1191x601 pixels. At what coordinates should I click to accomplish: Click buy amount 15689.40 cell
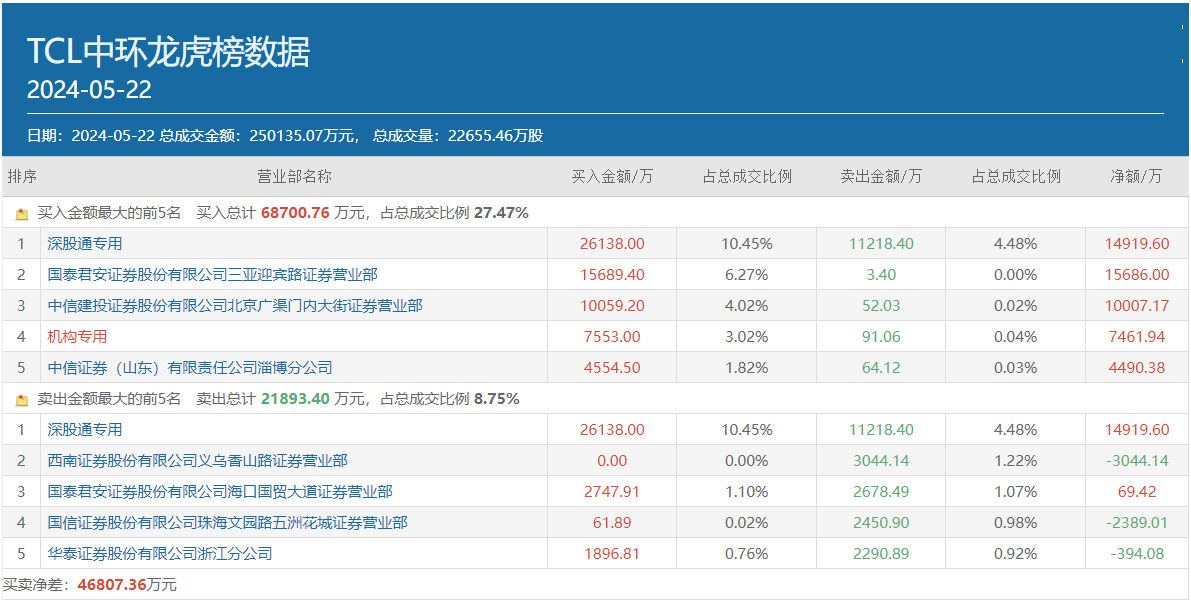pyautogui.click(x=612, y=274)
